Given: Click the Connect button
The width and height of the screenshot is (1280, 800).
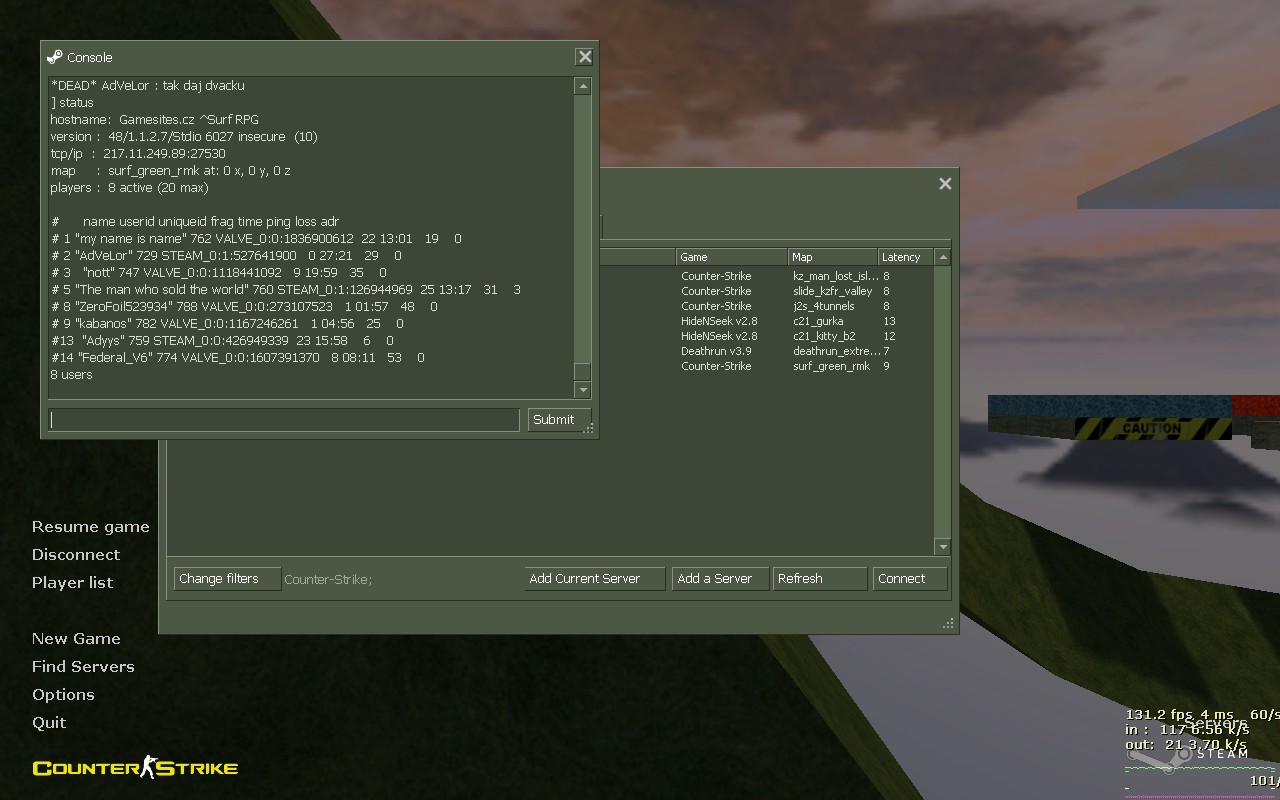Looking at the screenshot, I should (909, 579).
